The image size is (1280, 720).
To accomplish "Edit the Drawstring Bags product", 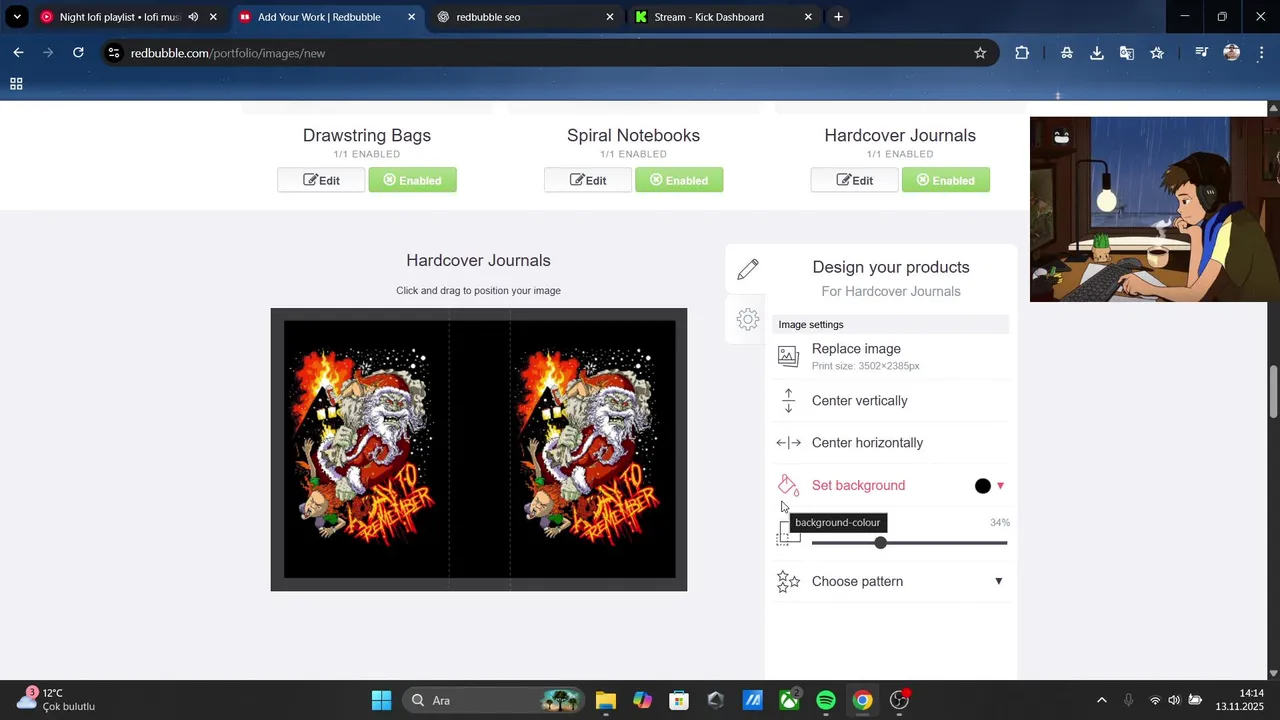I will pyautogui.click(x=321, y=180).
